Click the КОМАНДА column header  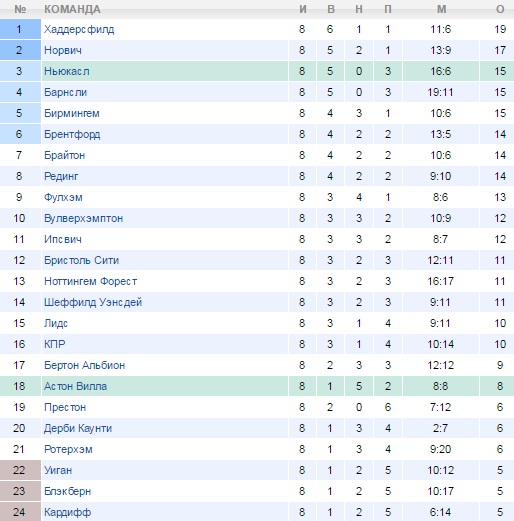pos(72,9)
